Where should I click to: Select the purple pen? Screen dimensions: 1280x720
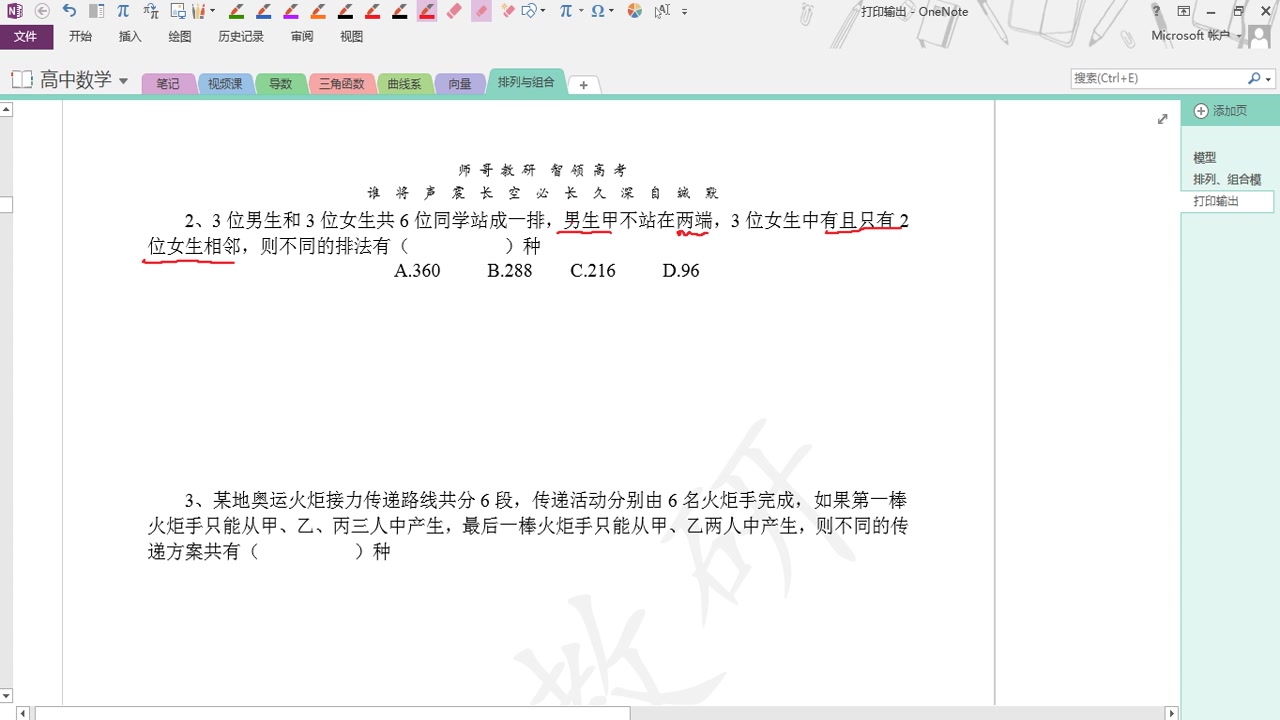pyautogui.click(x=290, y=11)
